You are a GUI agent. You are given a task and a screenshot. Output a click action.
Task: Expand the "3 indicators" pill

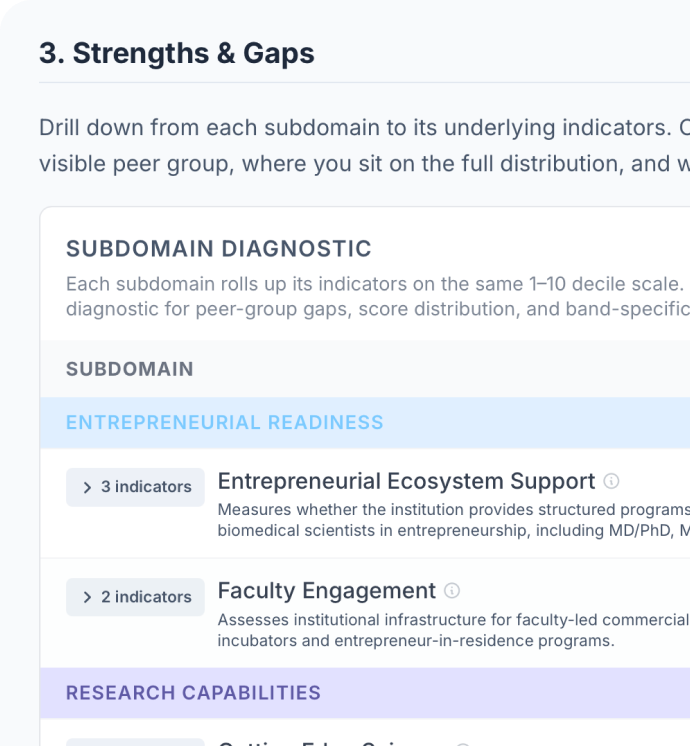135,487
